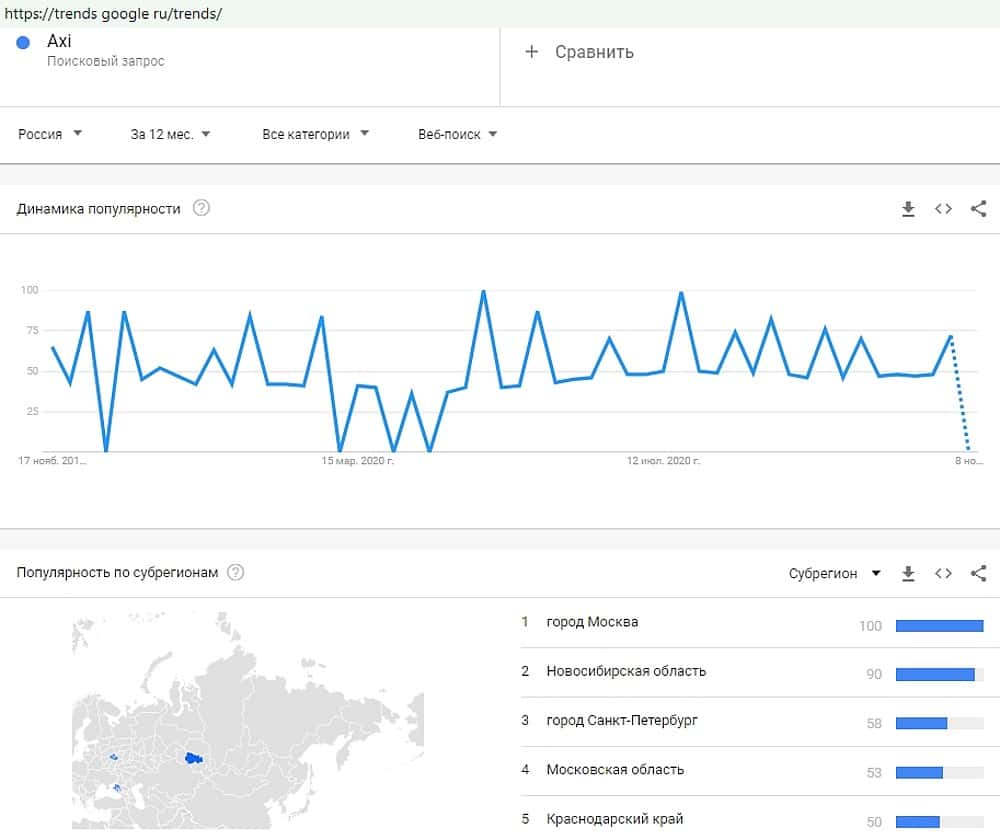Share the popularity dynamics chart
This screenshot has height=840, width=1000.
979,209
